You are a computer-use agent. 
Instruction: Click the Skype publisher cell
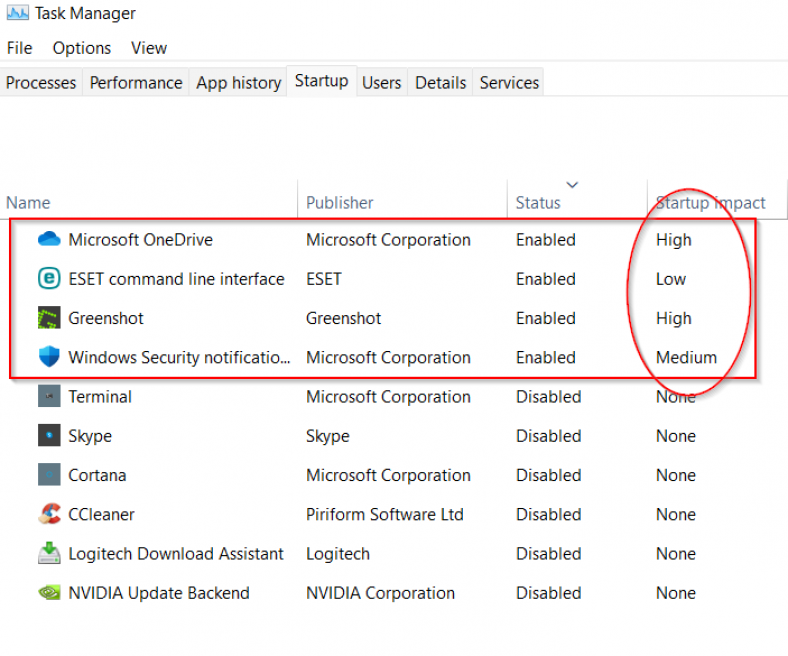(328, 435)
